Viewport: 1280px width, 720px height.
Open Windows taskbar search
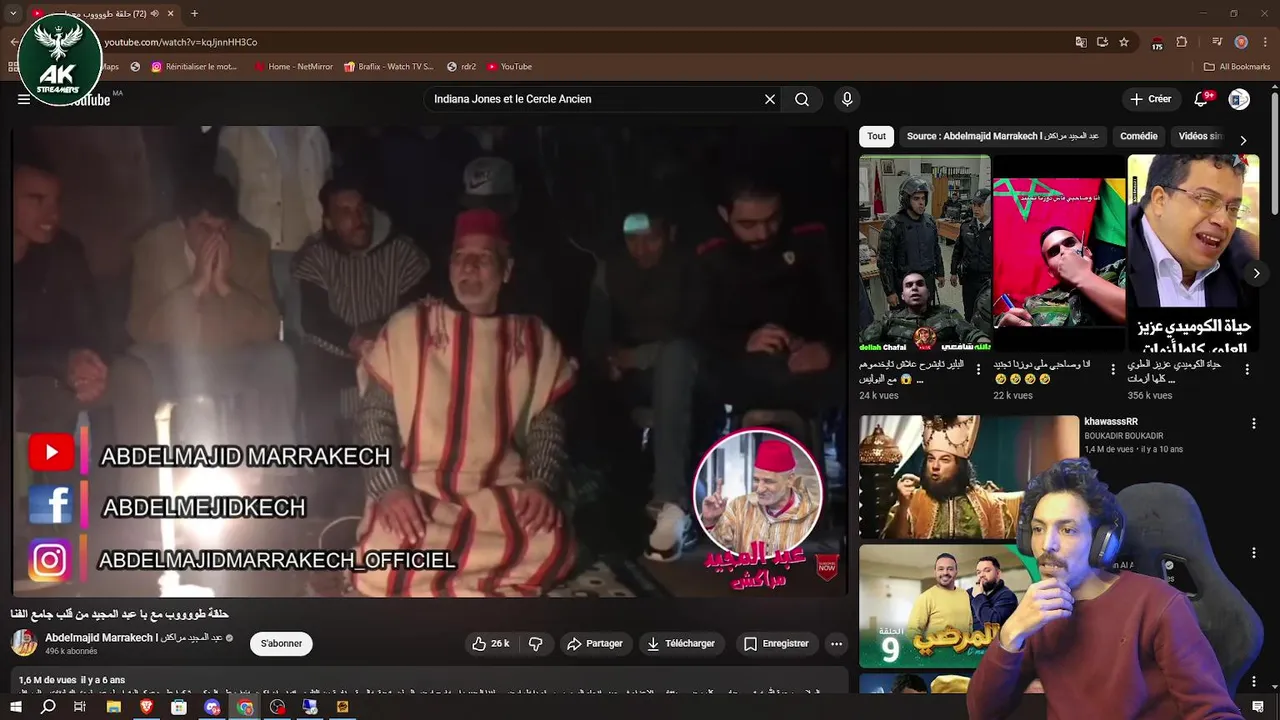(48, 707)
